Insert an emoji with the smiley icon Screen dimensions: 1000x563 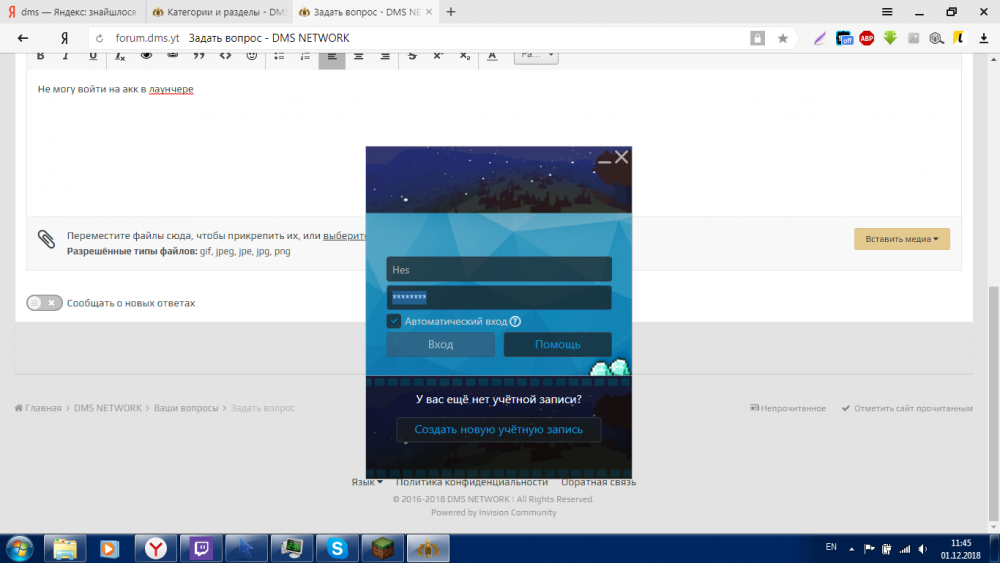point(252,56)
